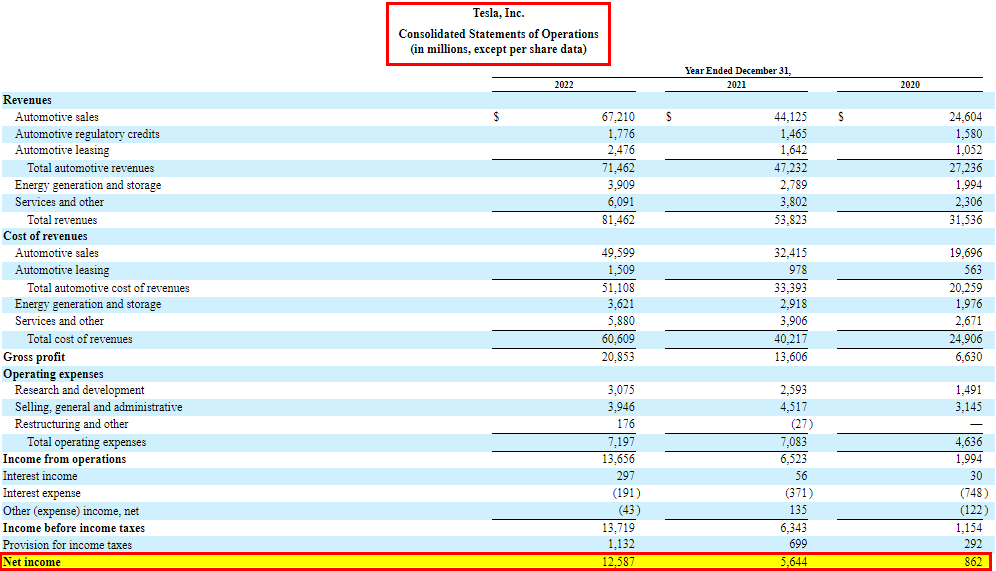Screen dimensions: 996x571
Task: Click 'Total automotive cost of revenues' label
Action: click(x=108, y=288)
